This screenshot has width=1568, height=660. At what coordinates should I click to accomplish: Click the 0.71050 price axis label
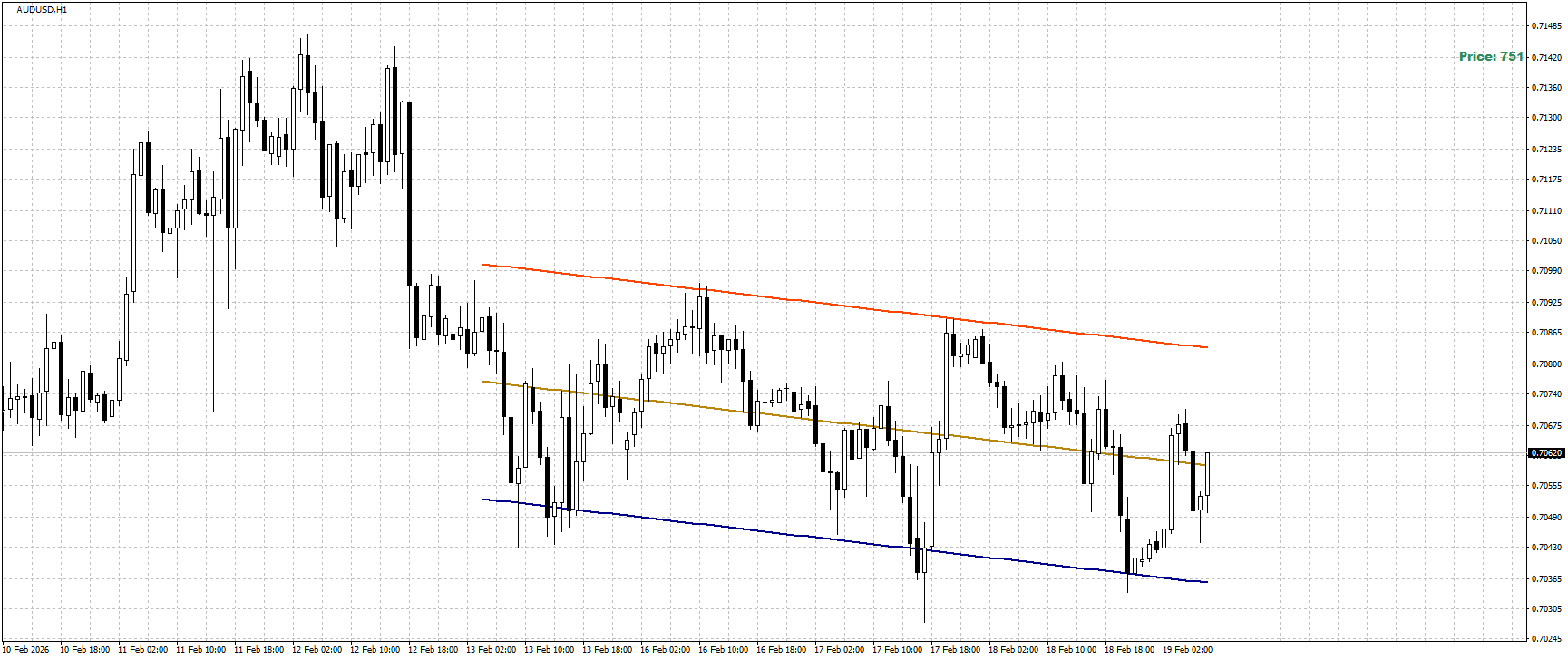point(1546,241)
